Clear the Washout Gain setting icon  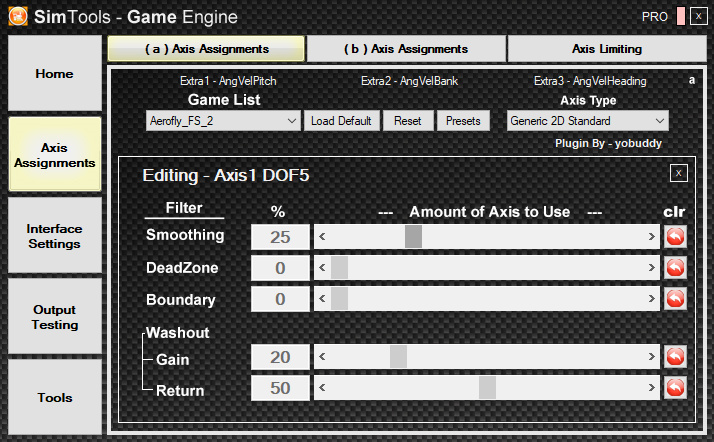pyautogui.click(x=675, y=357)
